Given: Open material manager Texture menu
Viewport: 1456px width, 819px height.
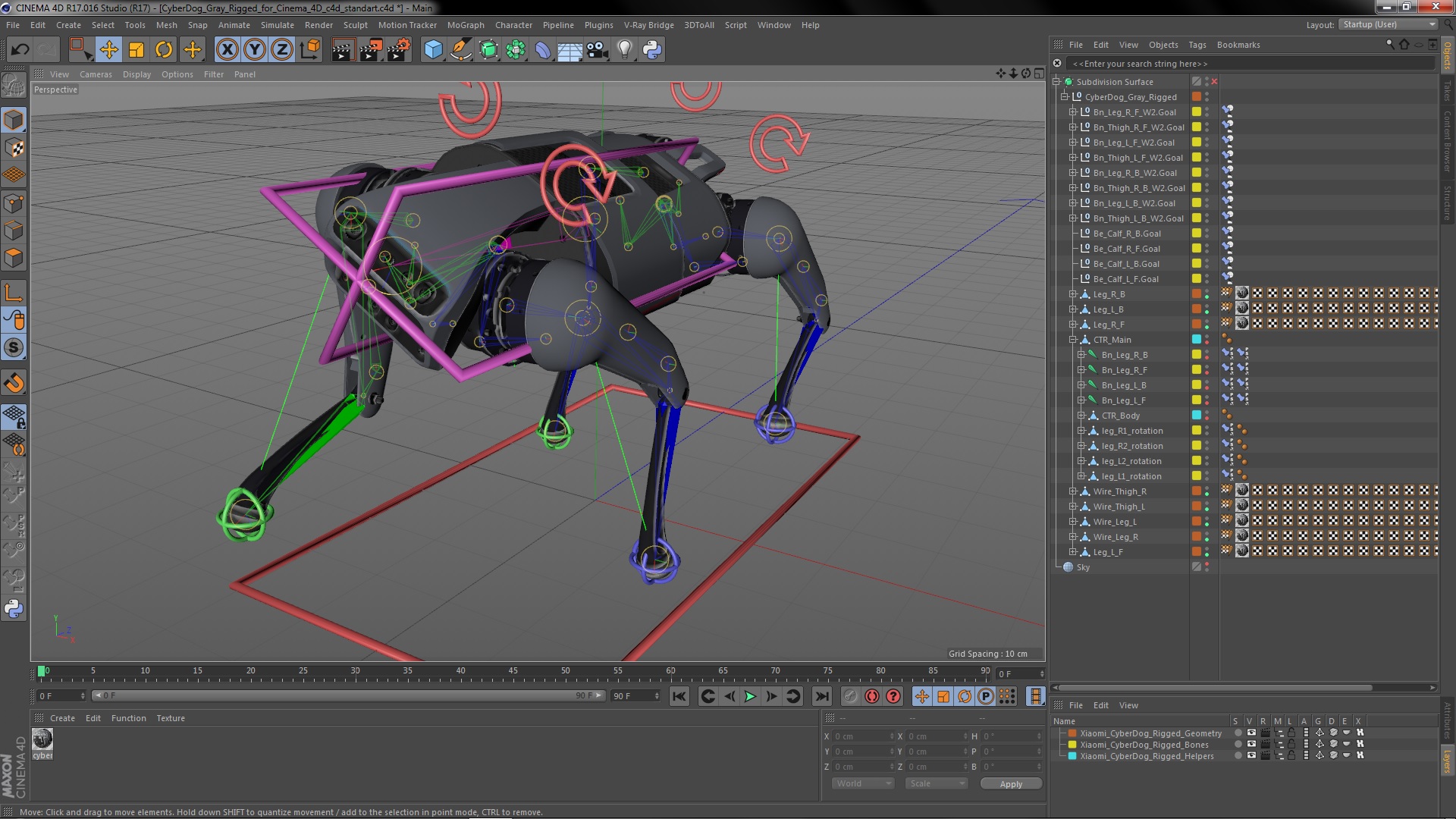Looking at the screenshot, I should 171,718.
